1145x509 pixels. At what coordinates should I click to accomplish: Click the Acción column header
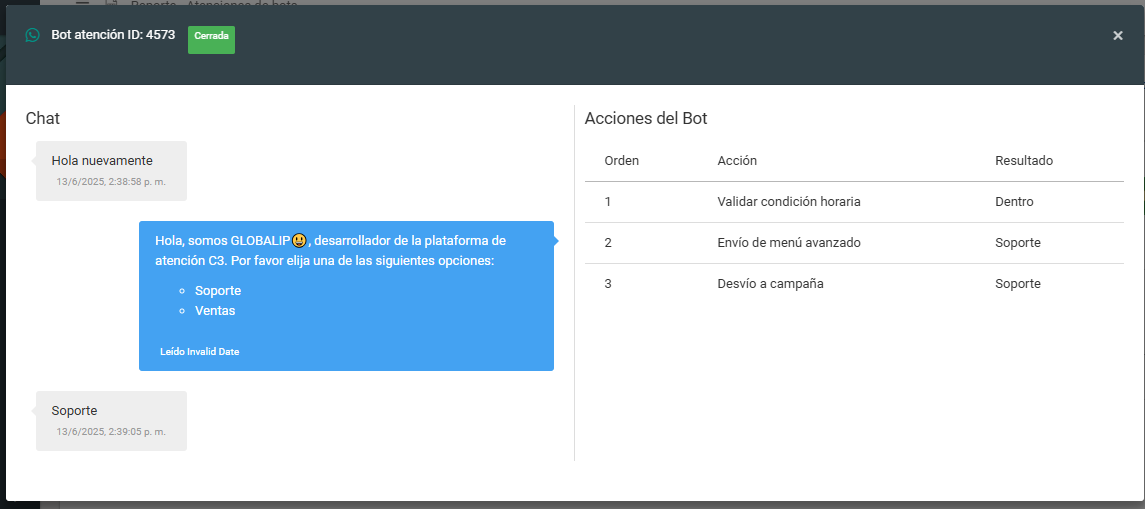tap(737, 161)
